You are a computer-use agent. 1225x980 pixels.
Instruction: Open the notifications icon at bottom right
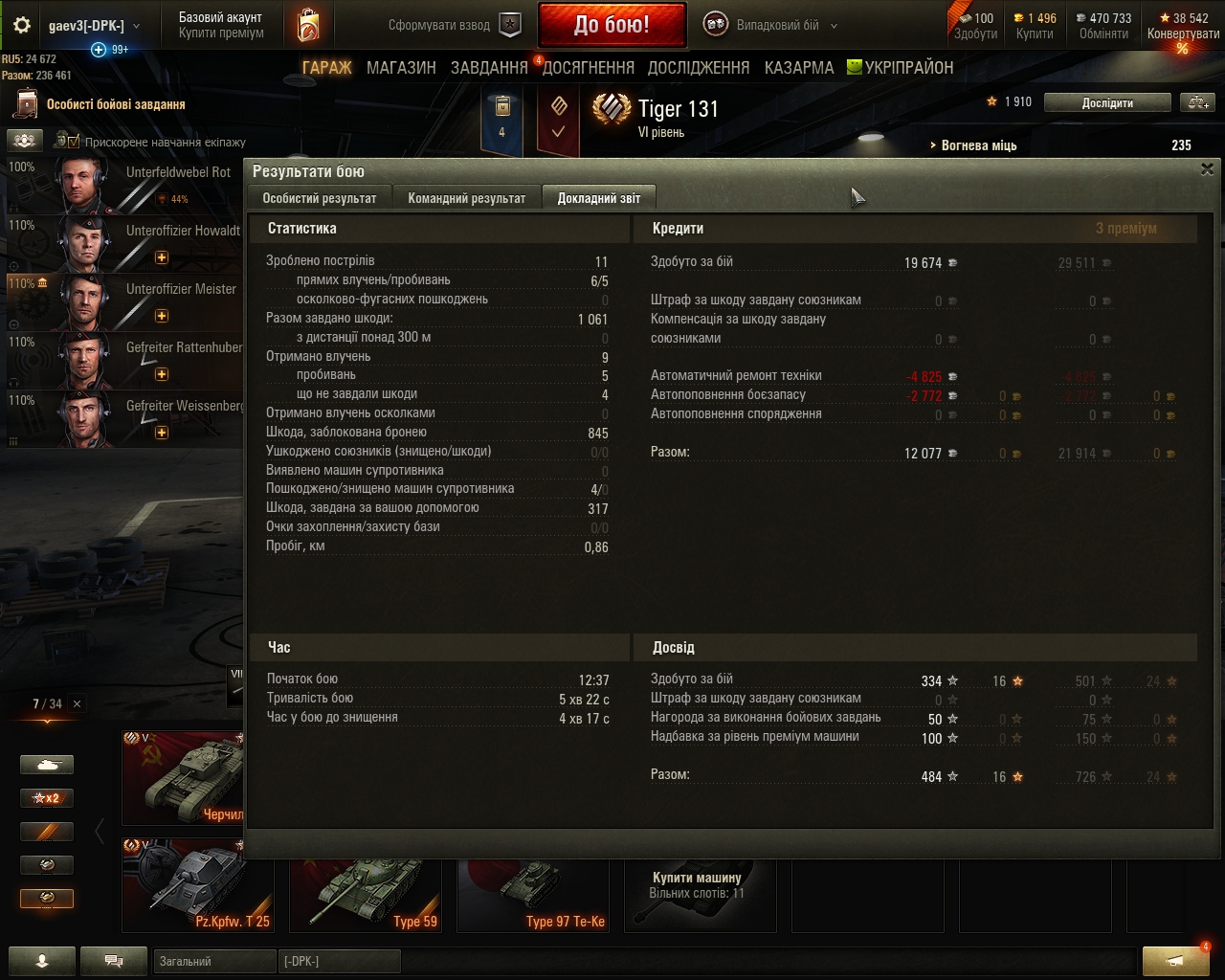point(1176,961)
